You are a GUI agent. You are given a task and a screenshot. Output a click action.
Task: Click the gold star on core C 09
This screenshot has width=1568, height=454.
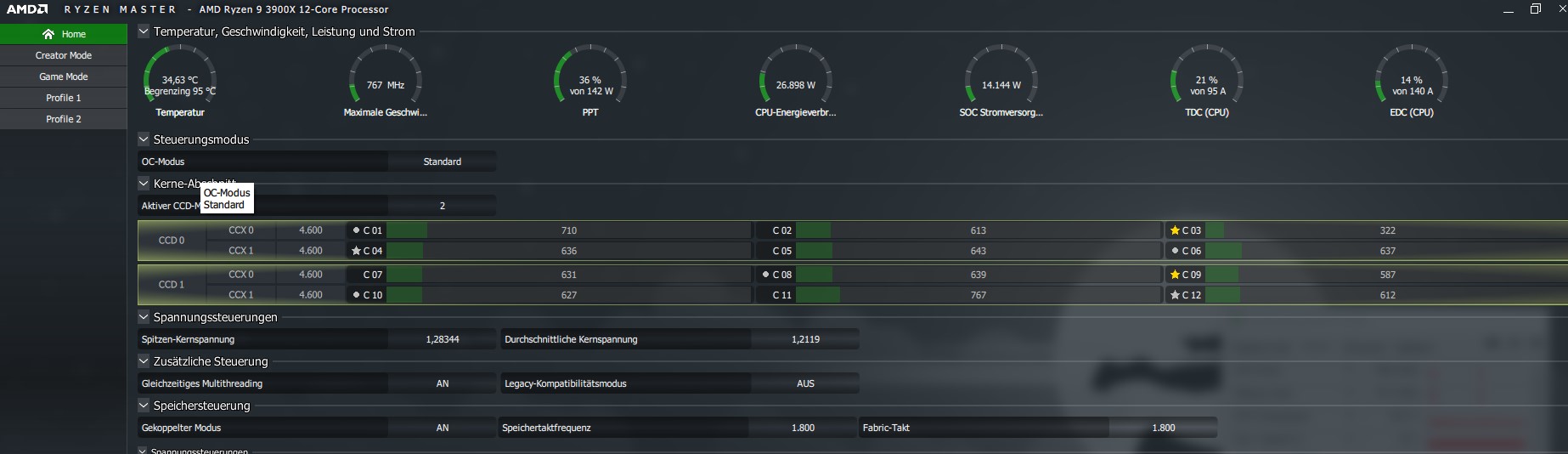(1176, 275)
